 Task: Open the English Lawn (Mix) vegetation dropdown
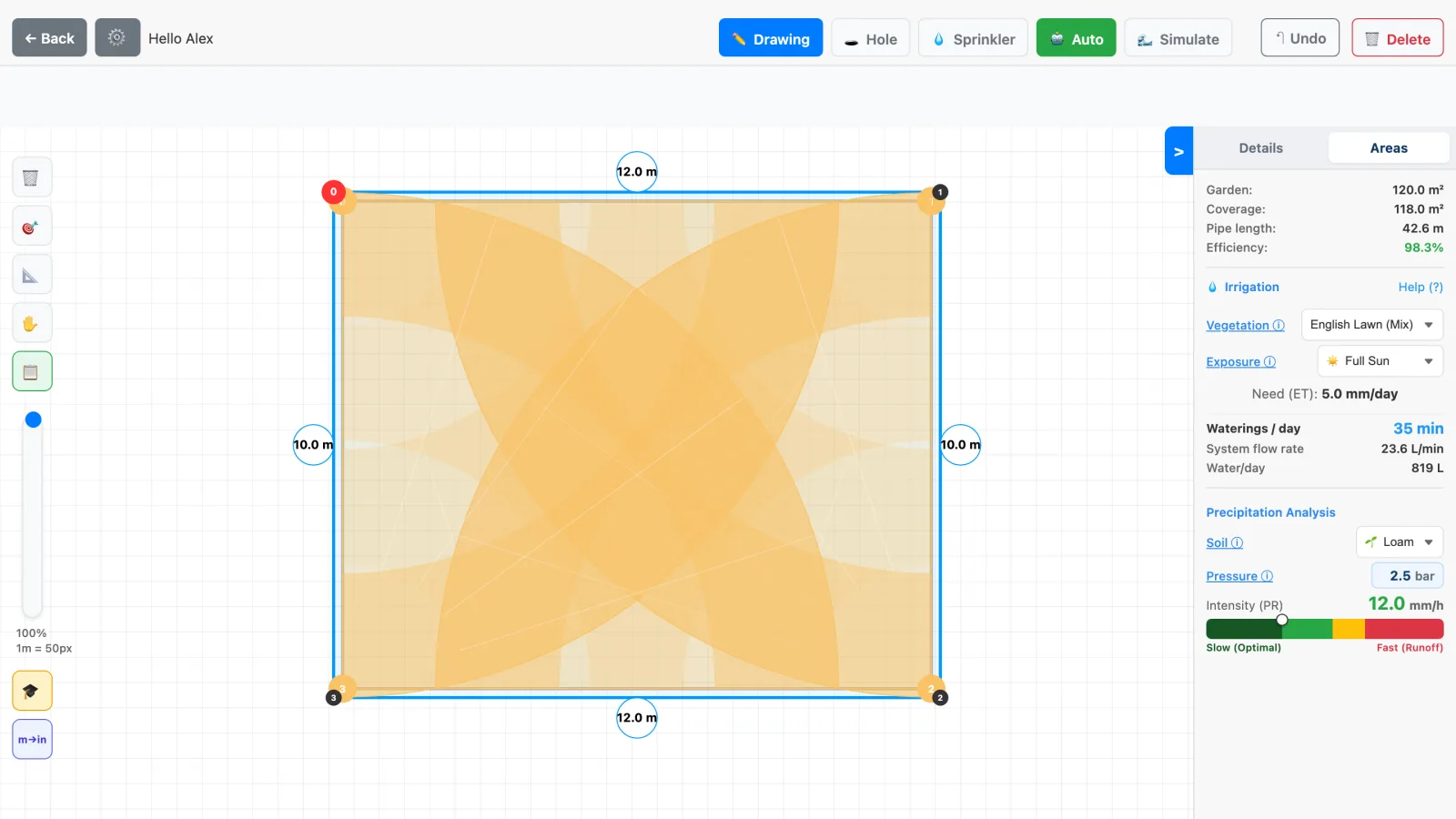pos(1372,325)
